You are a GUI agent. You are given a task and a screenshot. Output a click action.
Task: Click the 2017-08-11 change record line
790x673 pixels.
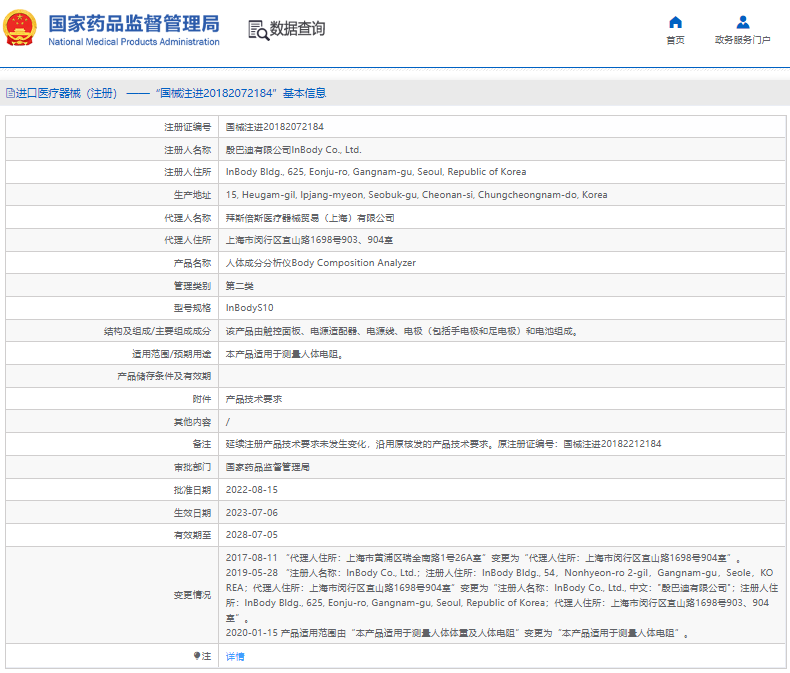pos(483,558)
